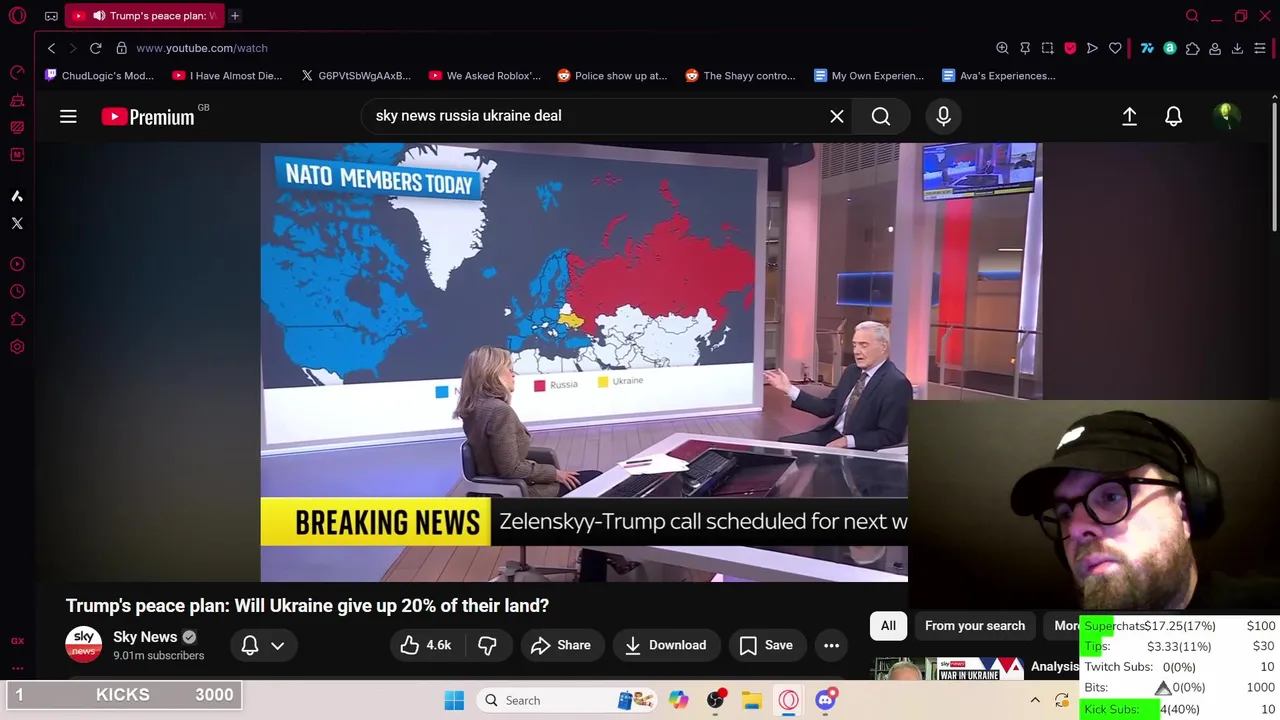The width and height of the screenshot is (1280, 720).
Task: Dislike the Sky News video
Action: pos(488,645)
